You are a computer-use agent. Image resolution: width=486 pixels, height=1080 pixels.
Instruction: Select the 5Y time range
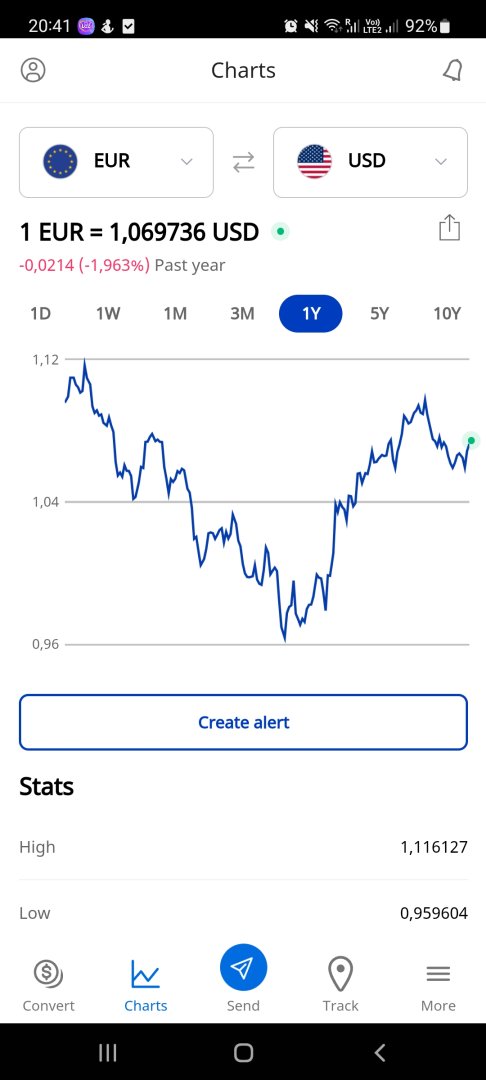point(379,314)
